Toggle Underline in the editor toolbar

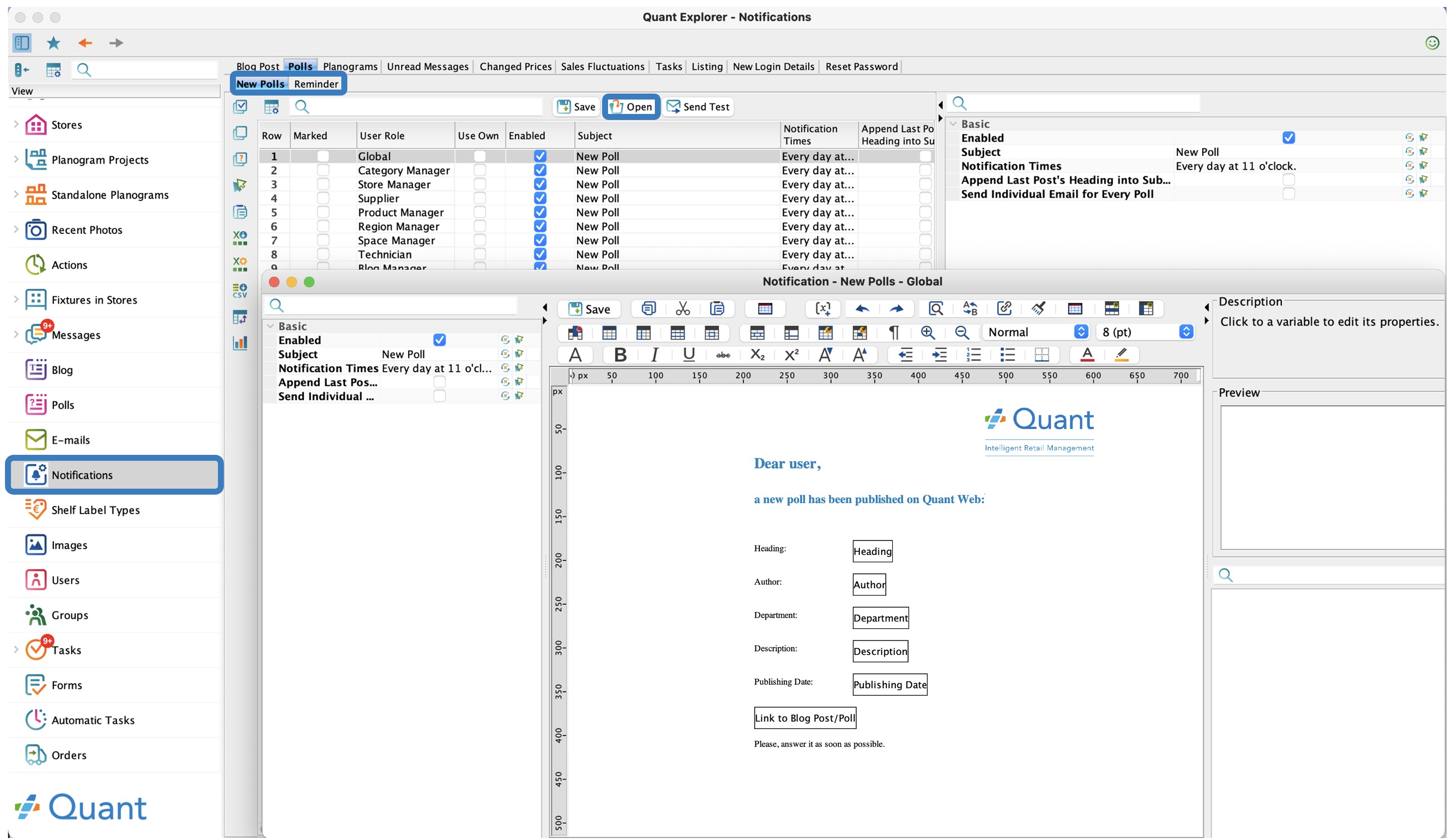pyautogui.click(x=689, y=354)
